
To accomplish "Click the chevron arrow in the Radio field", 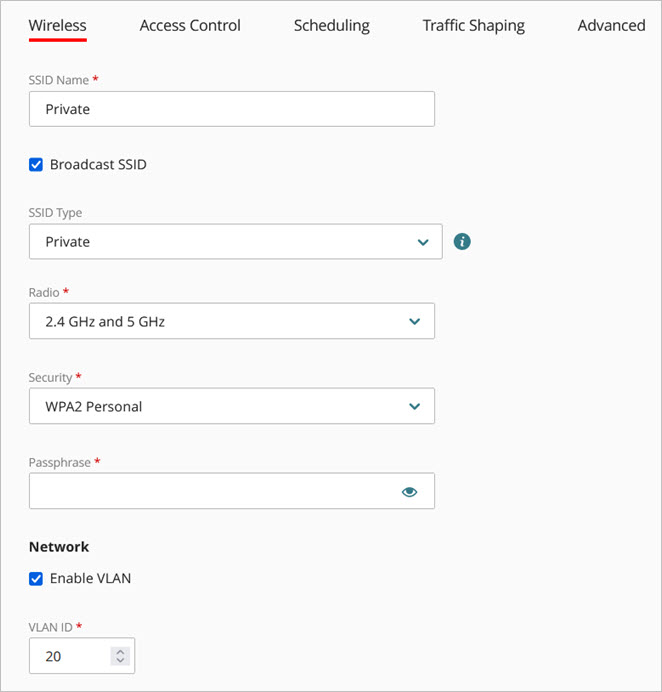I will pyautogui.click(x=415, y=321).
